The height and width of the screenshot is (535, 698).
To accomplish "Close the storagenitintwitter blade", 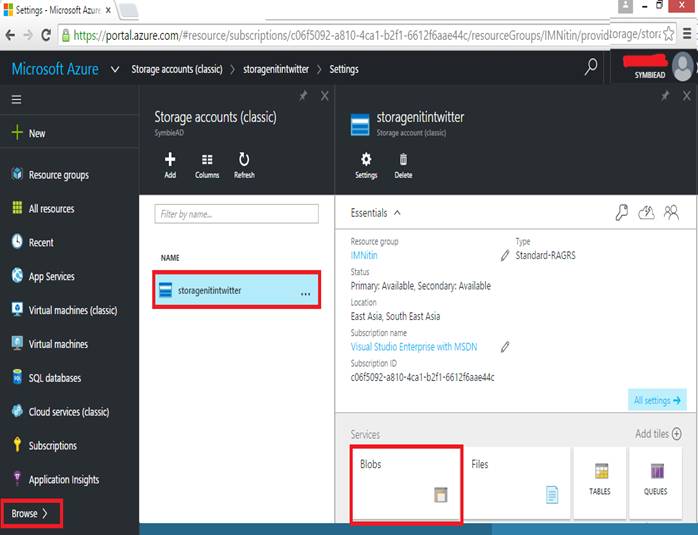I will [687, 96].
